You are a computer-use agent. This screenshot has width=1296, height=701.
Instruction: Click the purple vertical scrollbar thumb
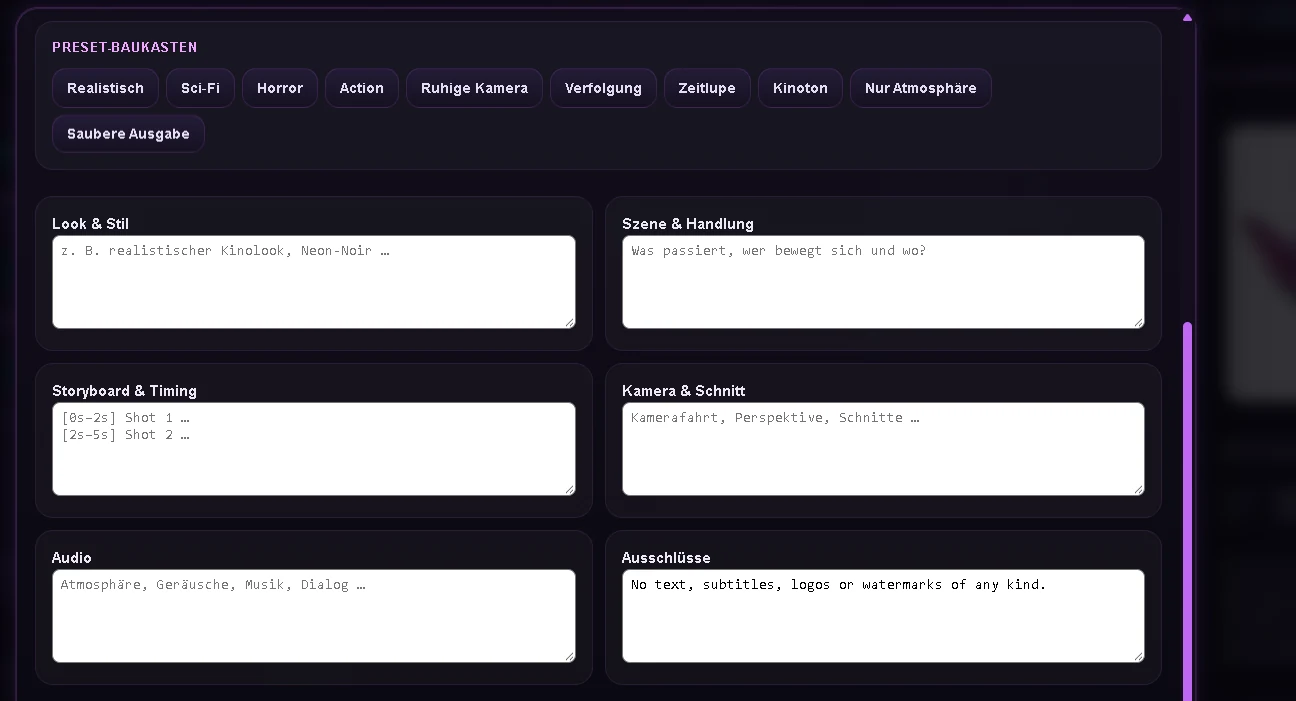(x=1188, y=511)
